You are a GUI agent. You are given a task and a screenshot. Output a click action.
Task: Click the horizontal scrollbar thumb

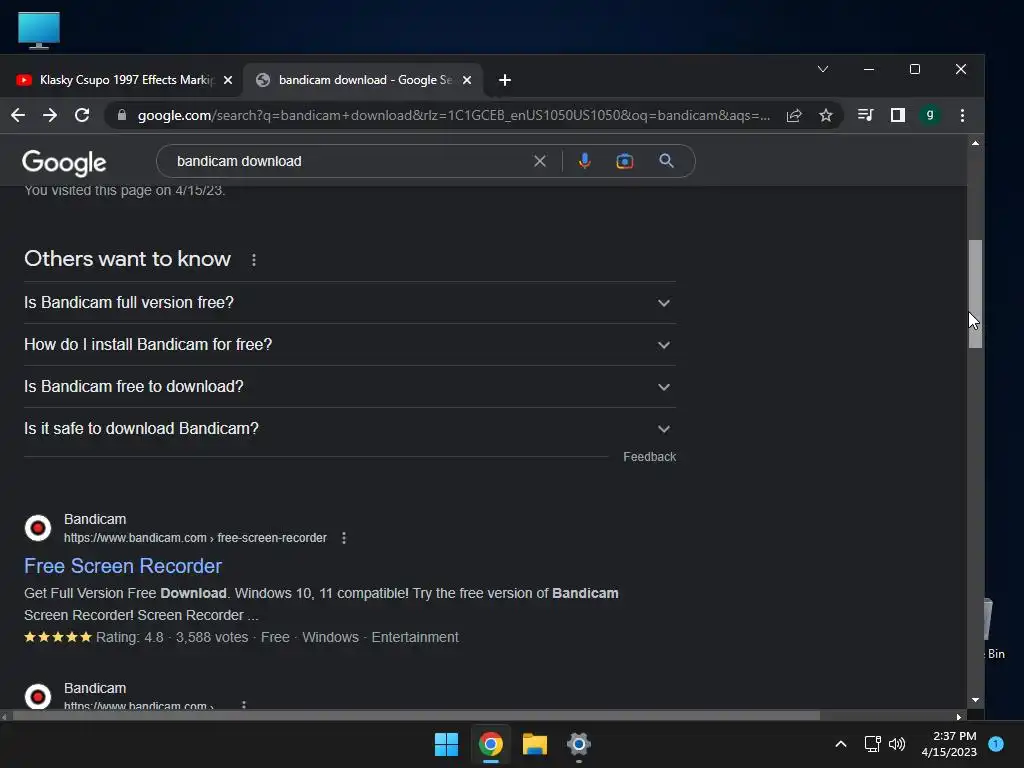(x=416, y=716)
